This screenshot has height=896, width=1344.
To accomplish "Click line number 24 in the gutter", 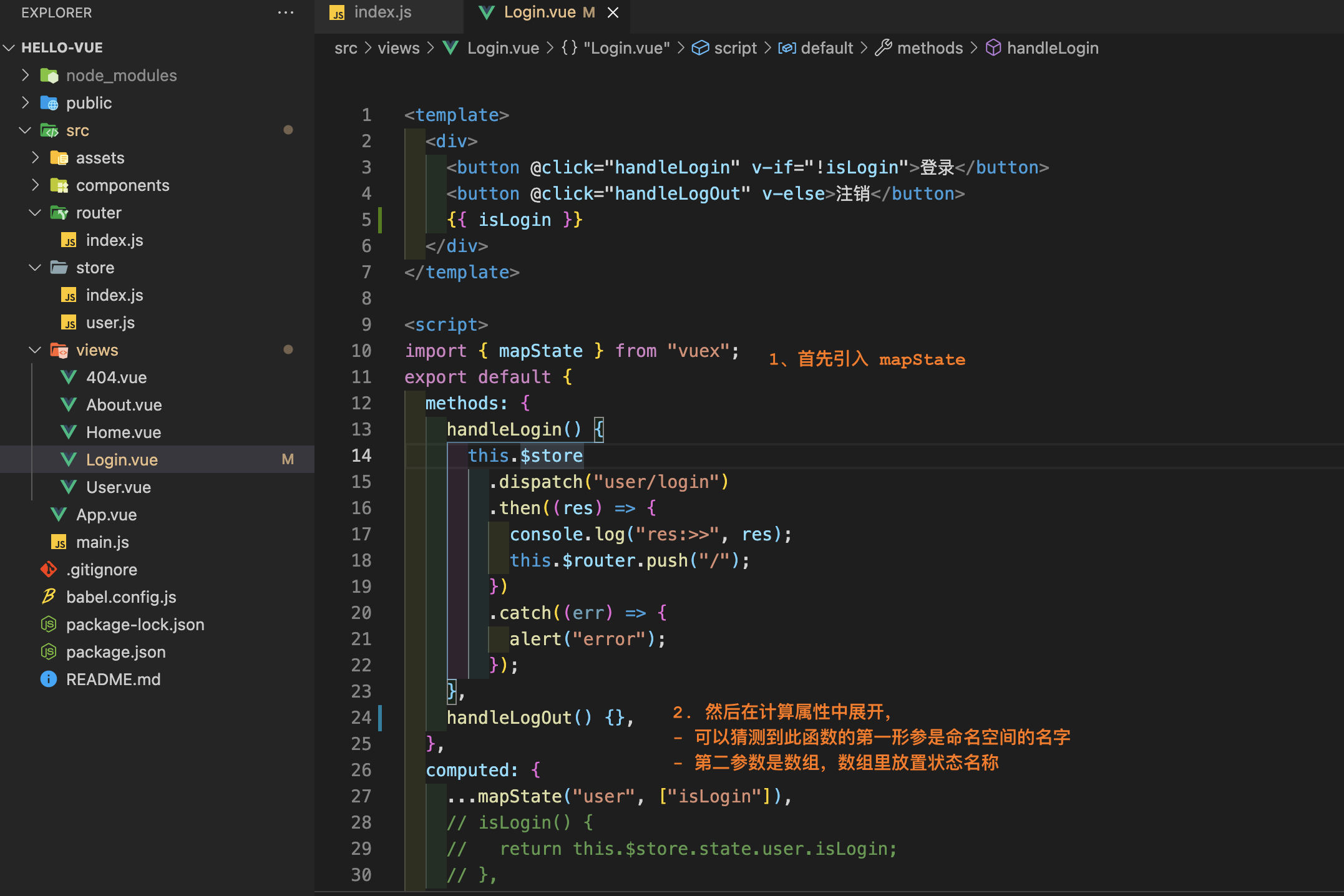I will point(361,718).
